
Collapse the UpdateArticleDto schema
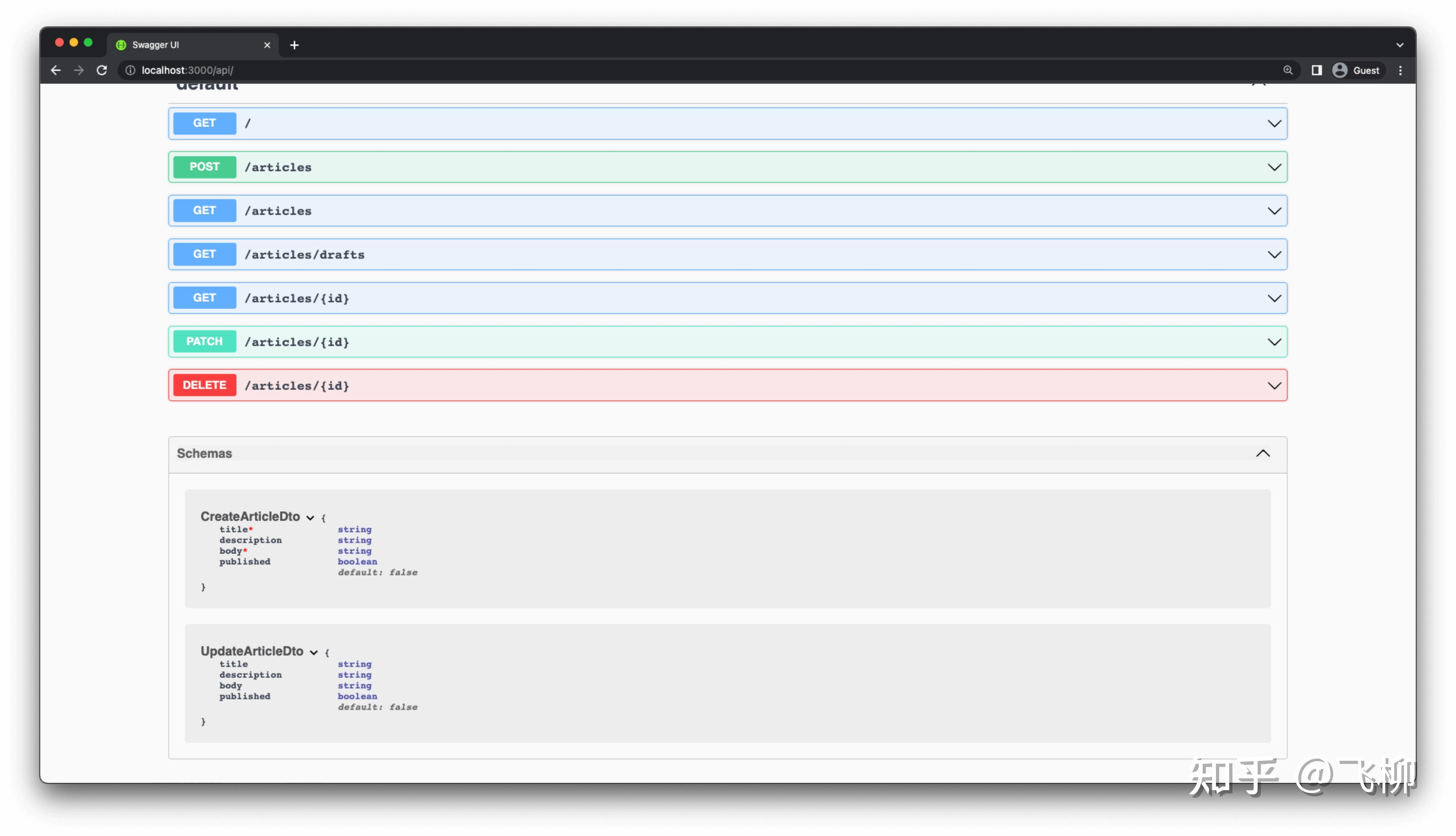click(313, 652)
